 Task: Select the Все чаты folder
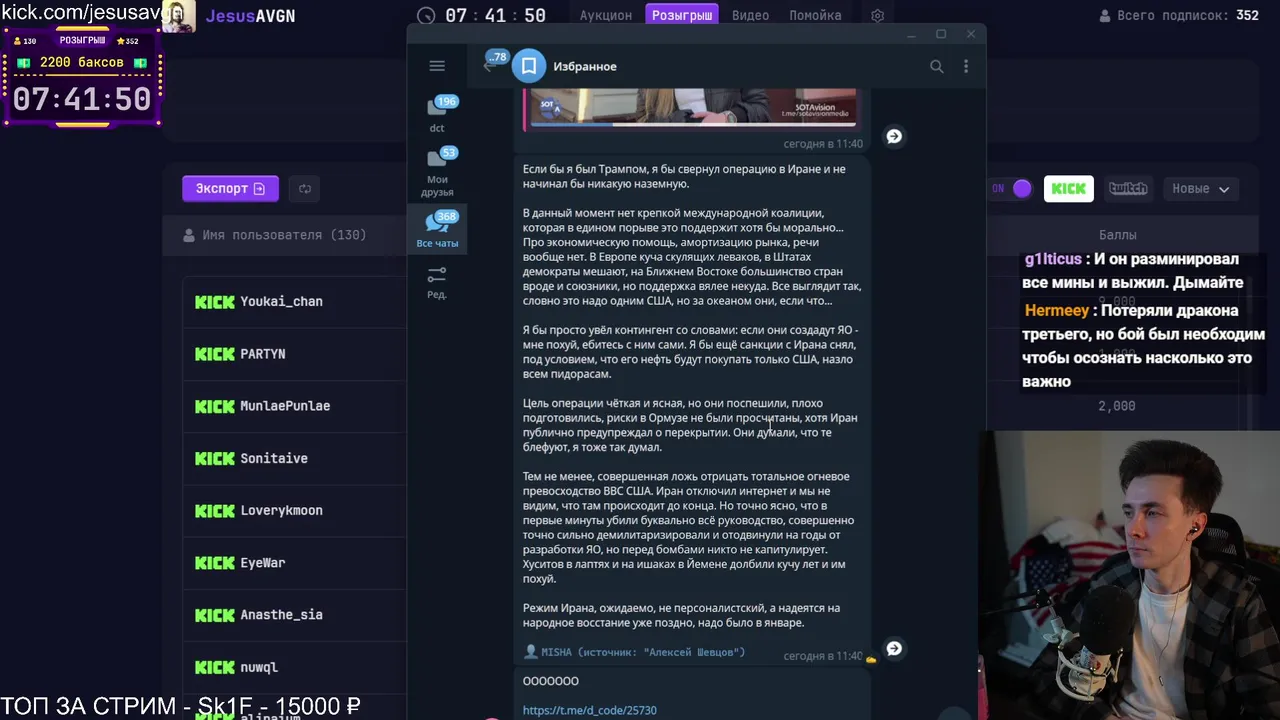(437, 229)
